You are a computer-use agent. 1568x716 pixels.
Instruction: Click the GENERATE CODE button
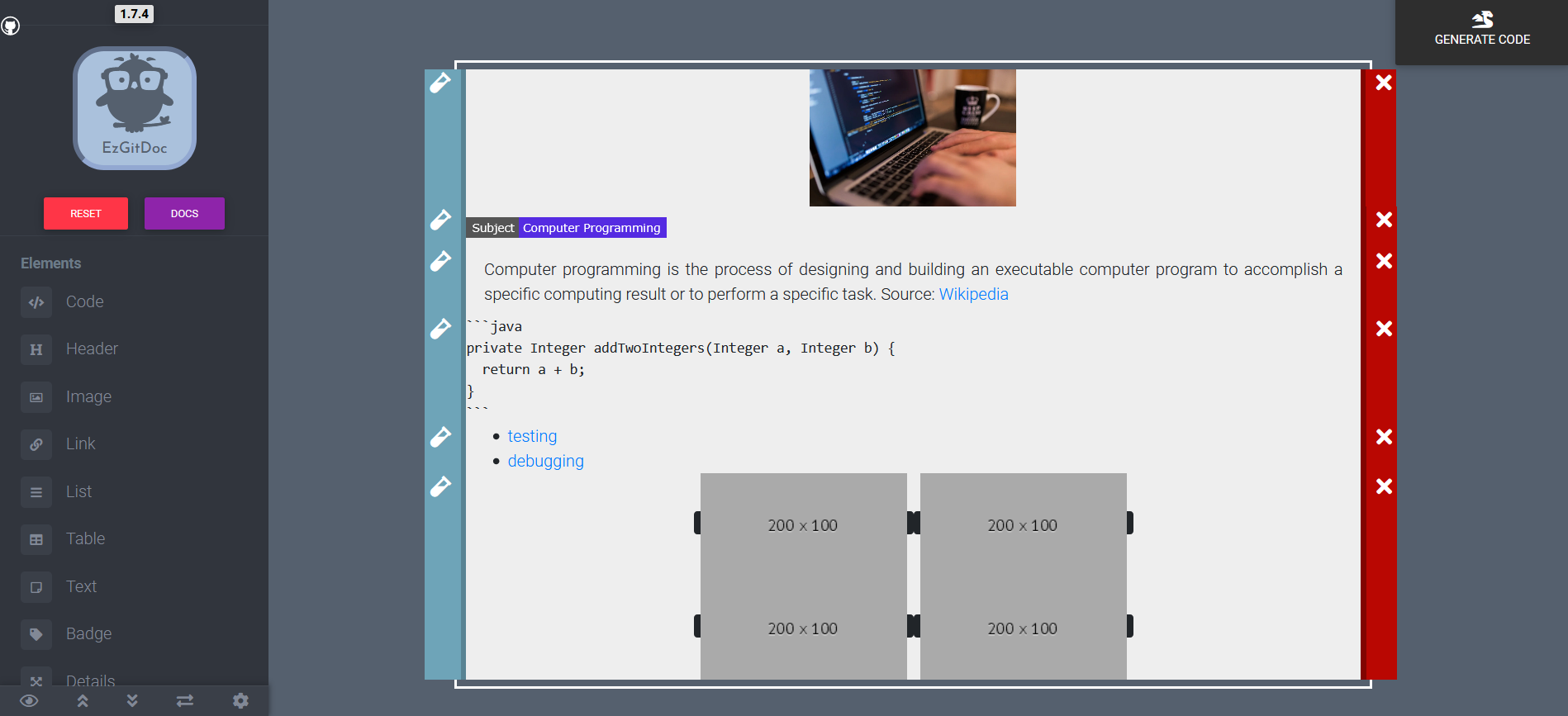(1482, 32)
